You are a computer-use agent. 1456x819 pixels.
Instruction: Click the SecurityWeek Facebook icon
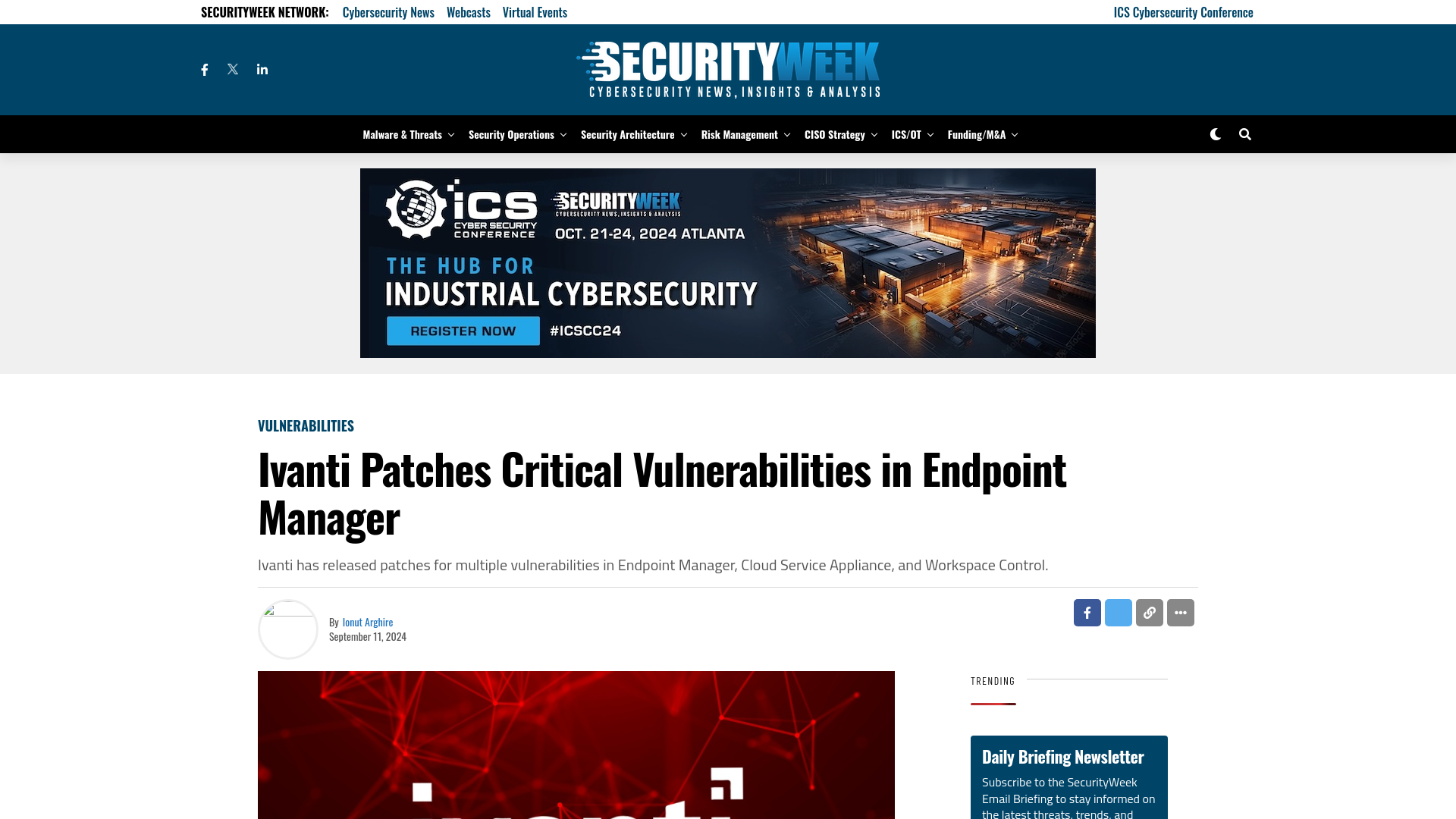click(x=204, y=69)
